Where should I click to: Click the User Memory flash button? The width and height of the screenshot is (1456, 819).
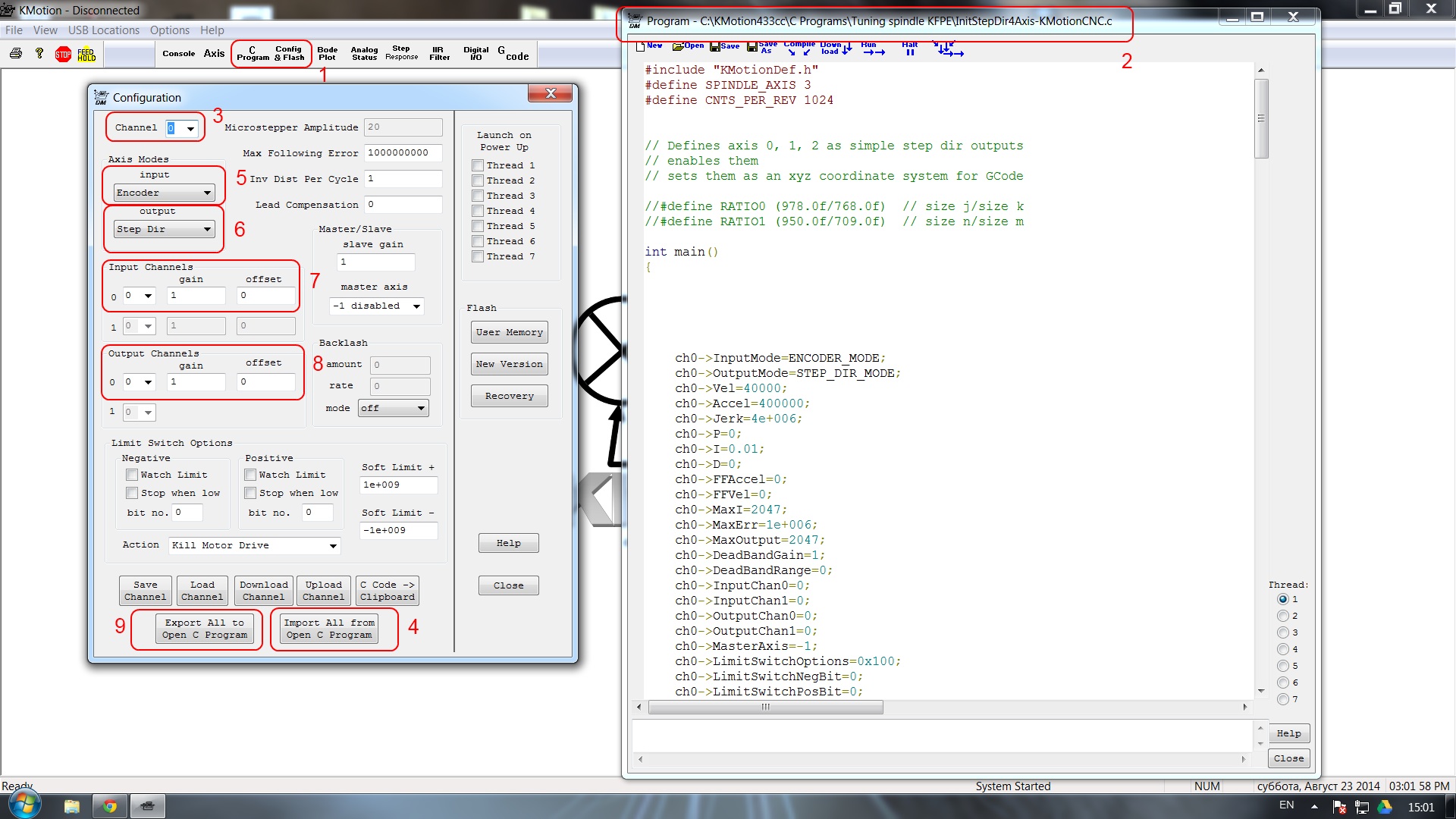point(509,332)
